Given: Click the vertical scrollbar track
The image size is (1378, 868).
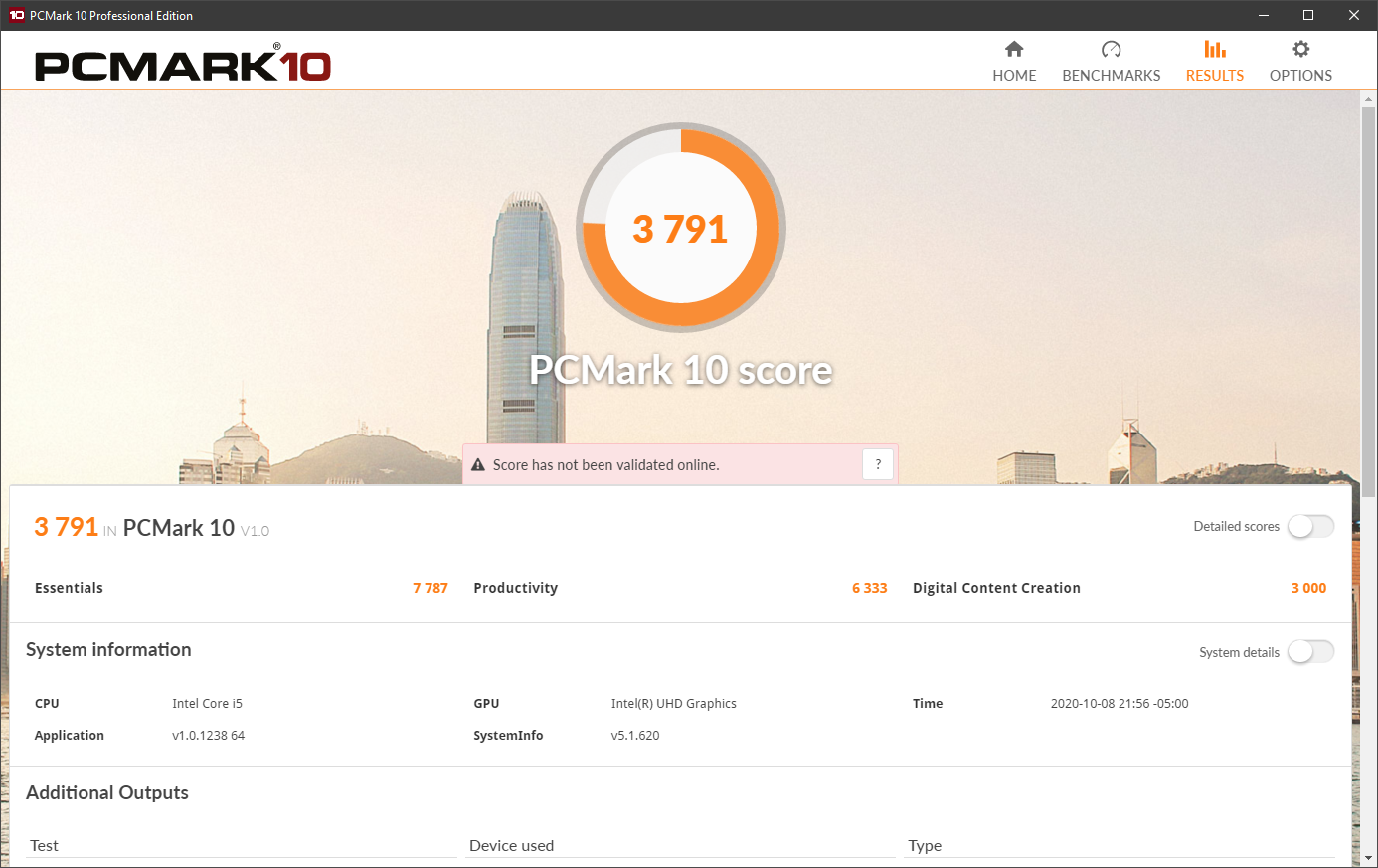Looking at the screenshot, I should pos(1369,477).
